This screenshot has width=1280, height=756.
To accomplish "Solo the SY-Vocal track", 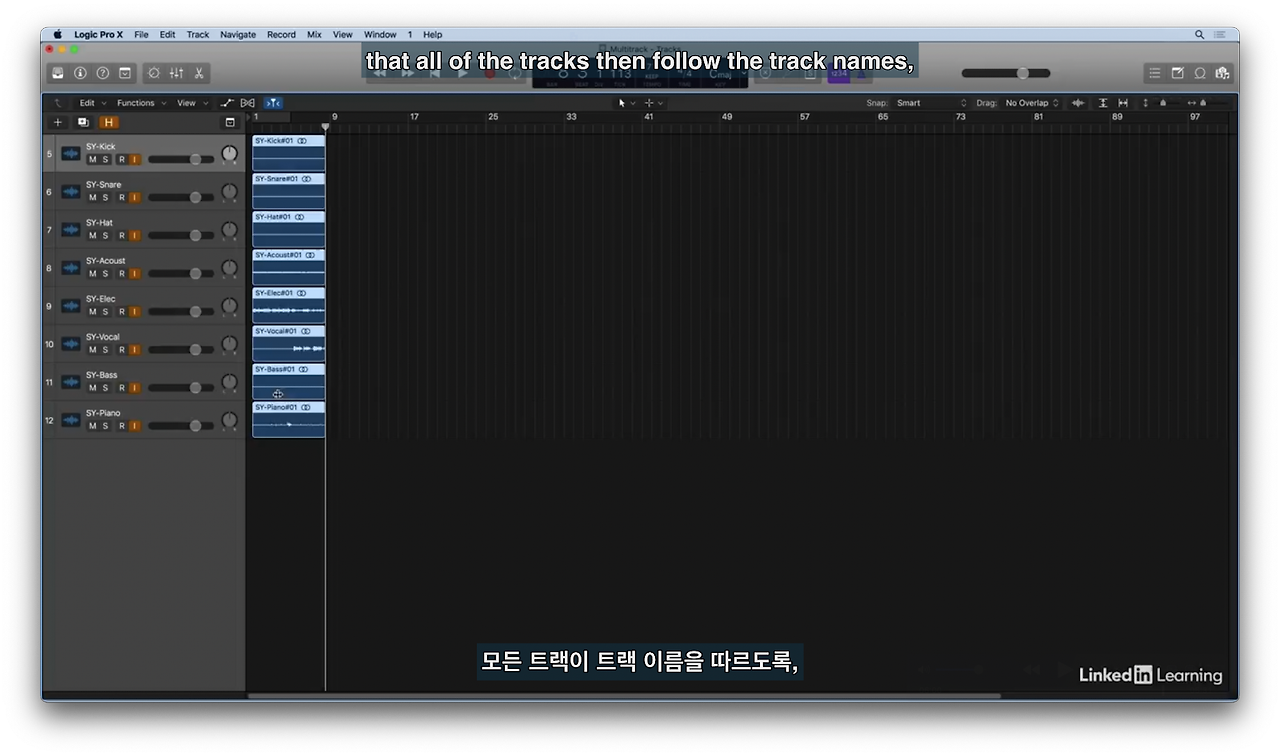I will (x=105, y=350).
